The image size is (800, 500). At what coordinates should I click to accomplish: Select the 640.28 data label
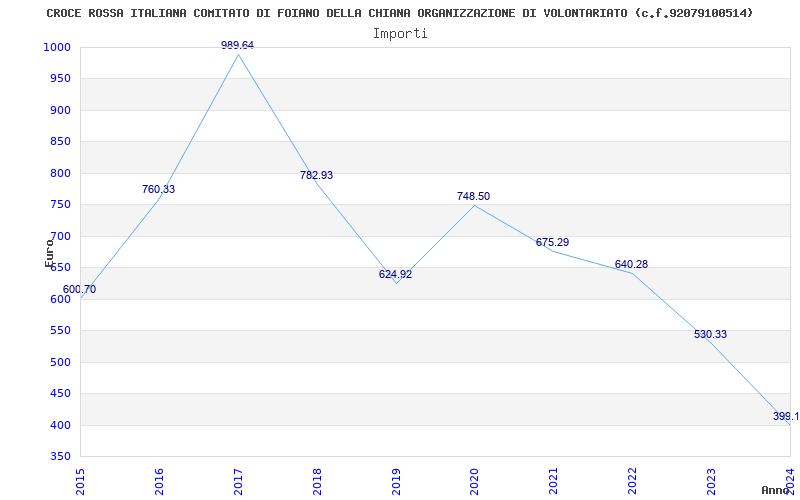631,264
